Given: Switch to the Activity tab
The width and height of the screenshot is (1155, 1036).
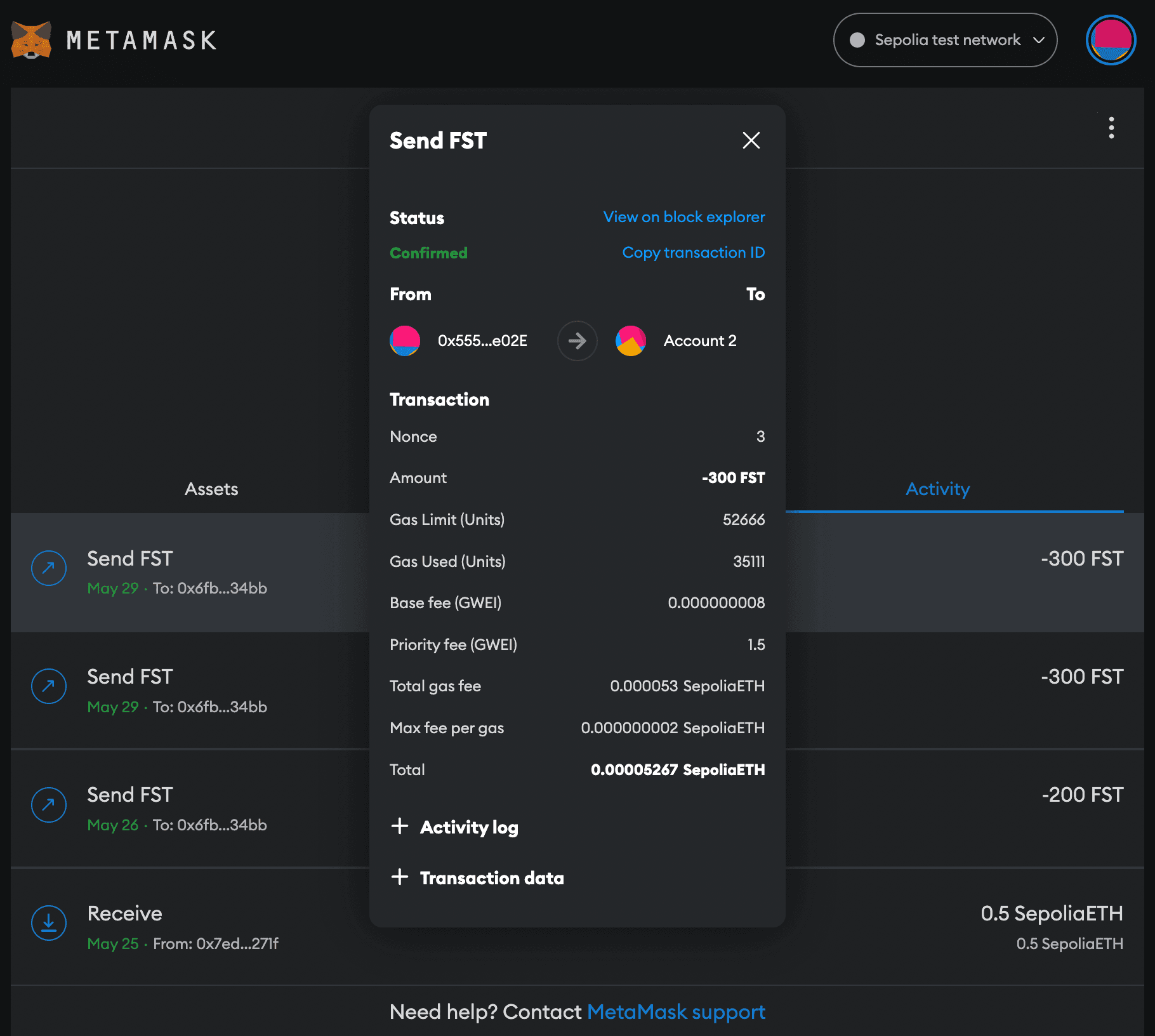Looking at the screenshot, I should pos(937,489).
